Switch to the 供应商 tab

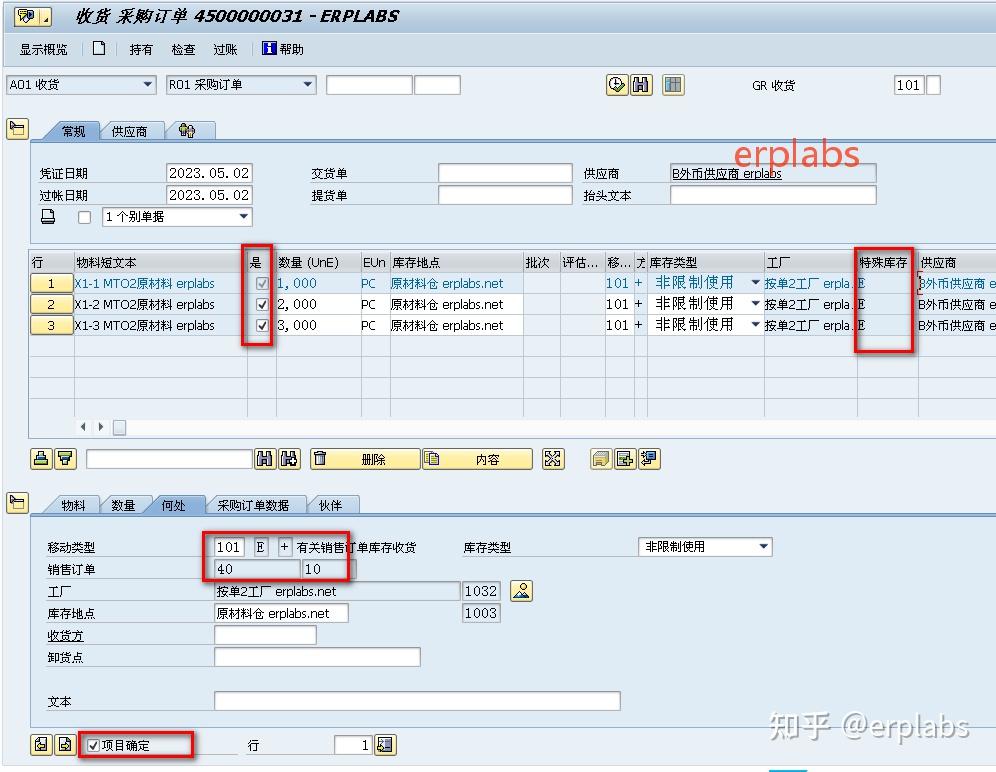tap(128, 131)
